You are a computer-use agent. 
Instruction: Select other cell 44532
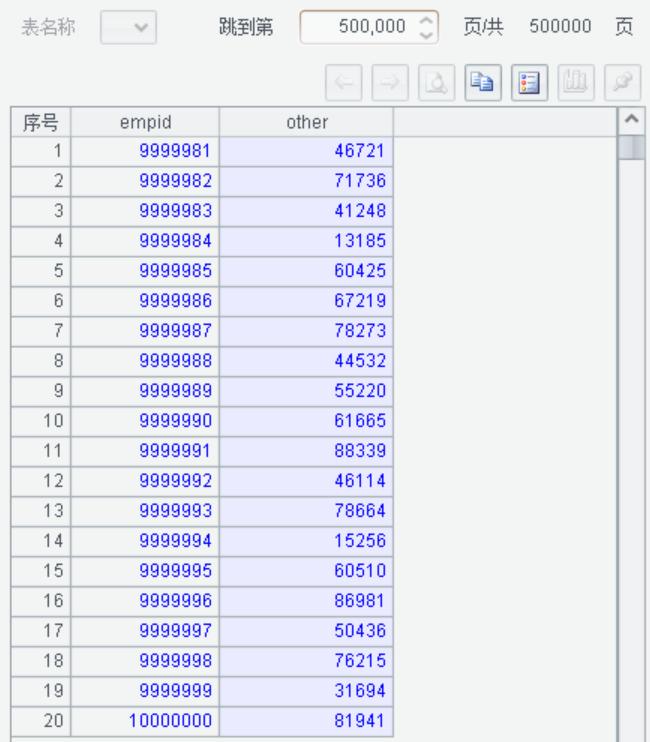307,361
